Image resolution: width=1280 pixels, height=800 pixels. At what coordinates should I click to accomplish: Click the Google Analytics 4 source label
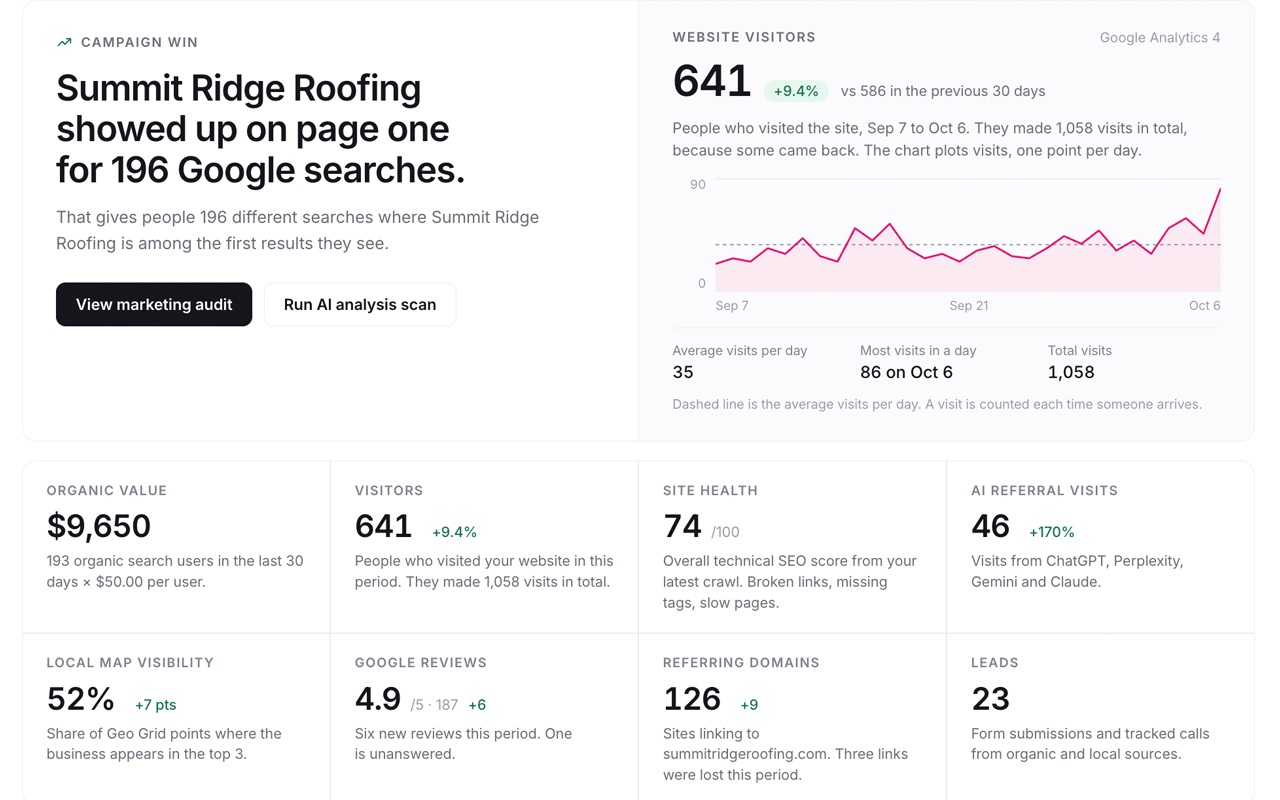pyautogui.click(x=1160, y=38)
